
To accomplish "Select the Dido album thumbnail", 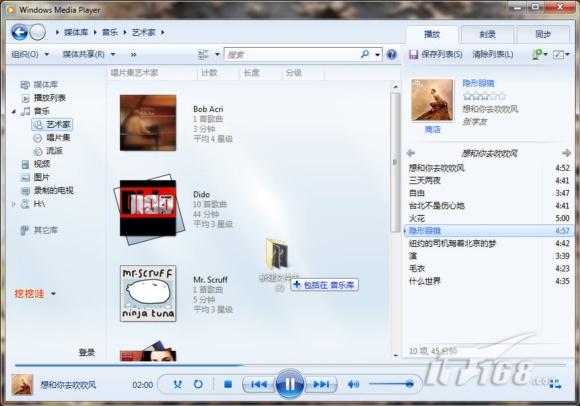I will click(x=148, y=209).
